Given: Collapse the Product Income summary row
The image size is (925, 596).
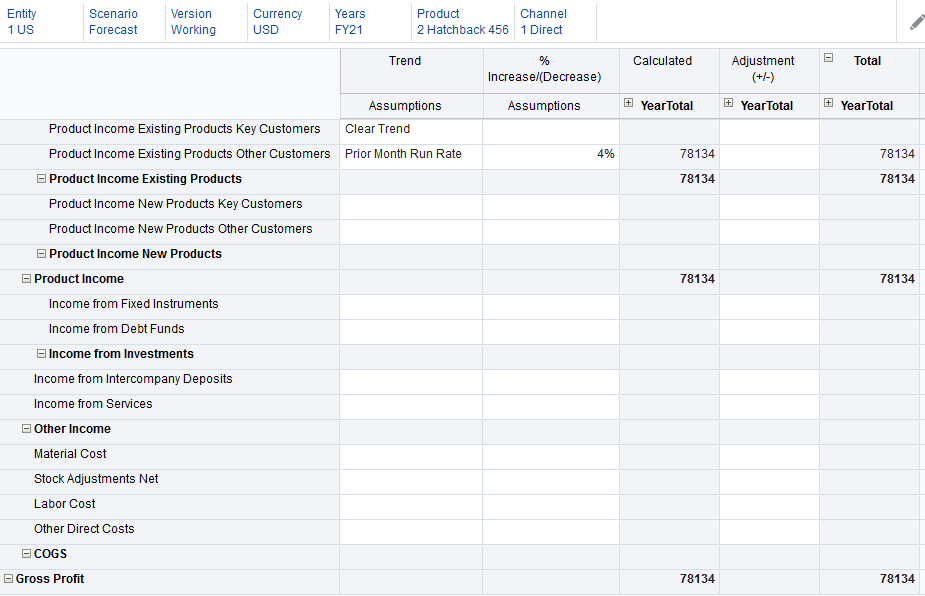Looking at the screenshot, I should pos(26,278).
